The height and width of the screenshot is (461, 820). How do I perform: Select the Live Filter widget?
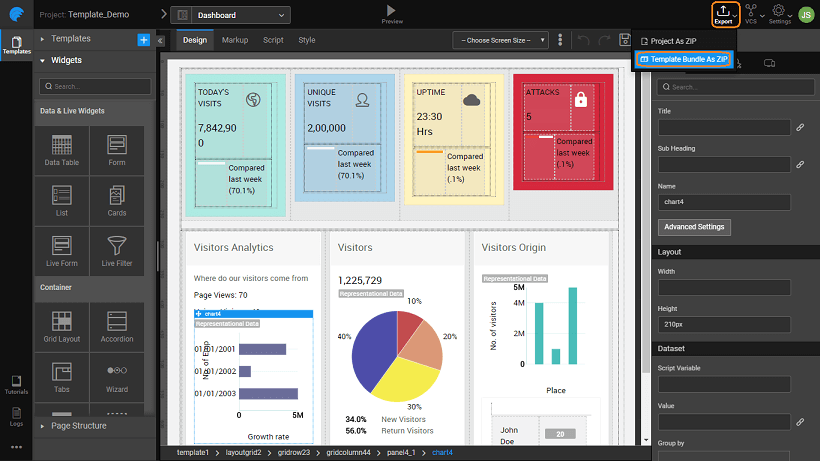pos(117,251)
